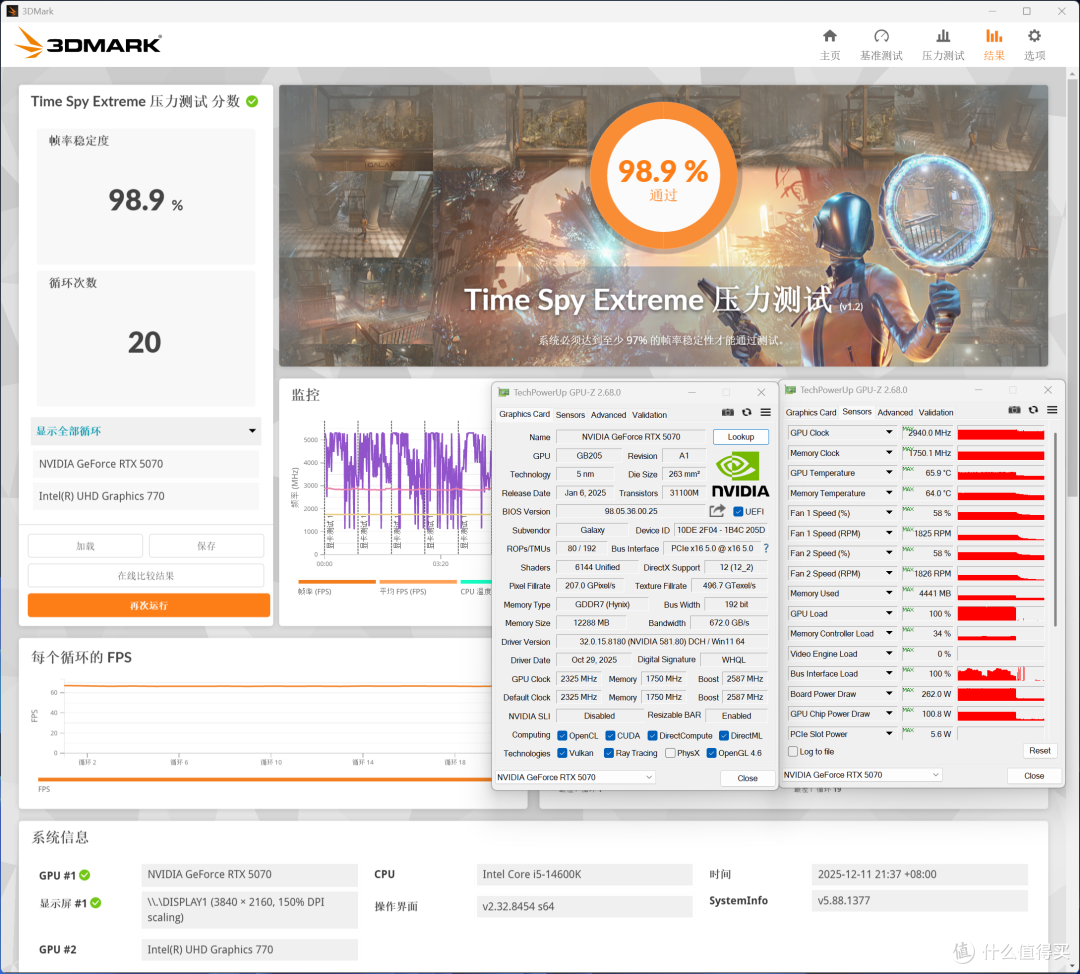The width and height of the screenshot is (1080, 974).
Task: Click the NVIDIA logo in GPU-Z
Action: [x=740, y=475]
